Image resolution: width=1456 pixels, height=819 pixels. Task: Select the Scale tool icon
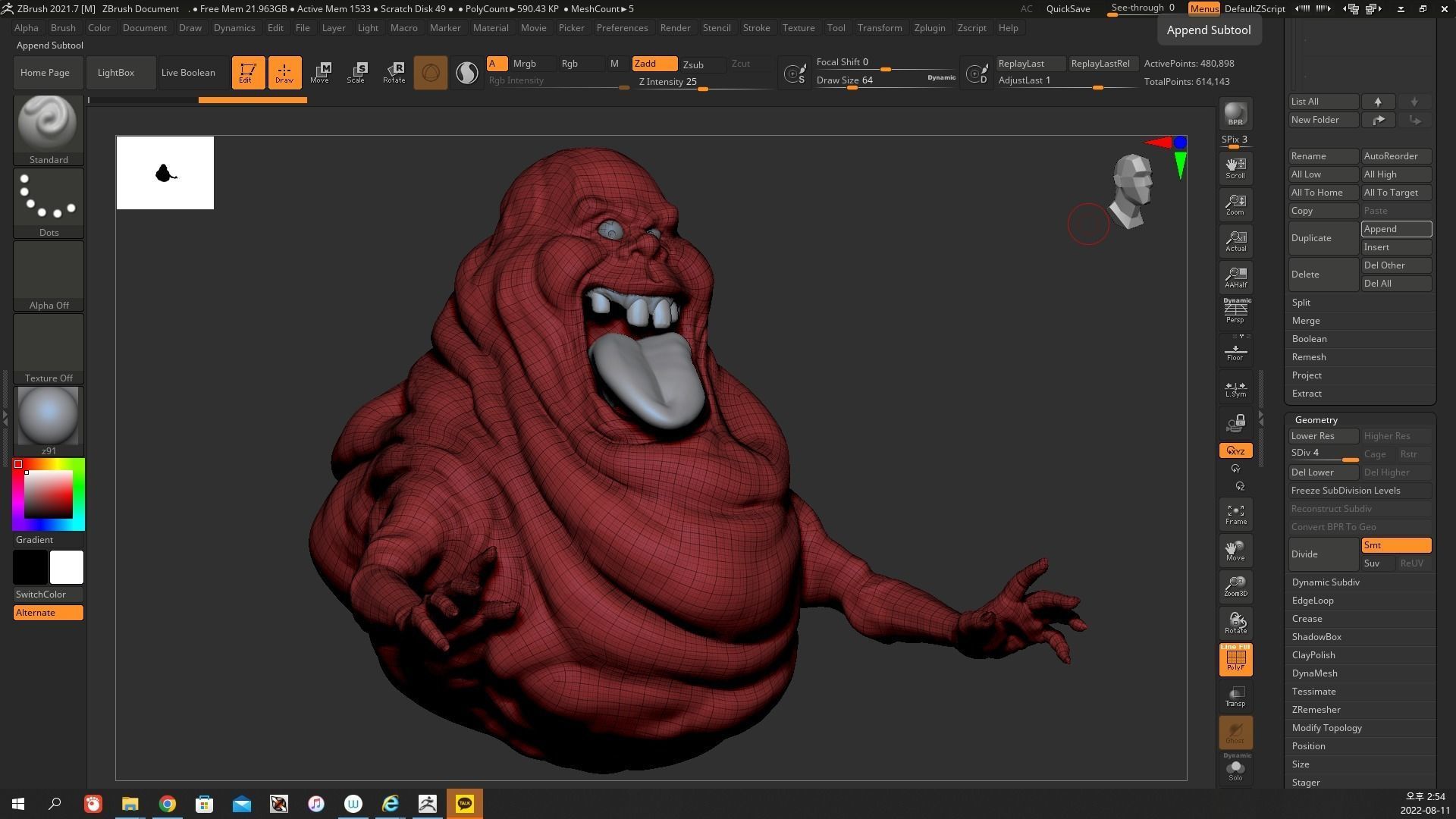(x=356, y=73)
